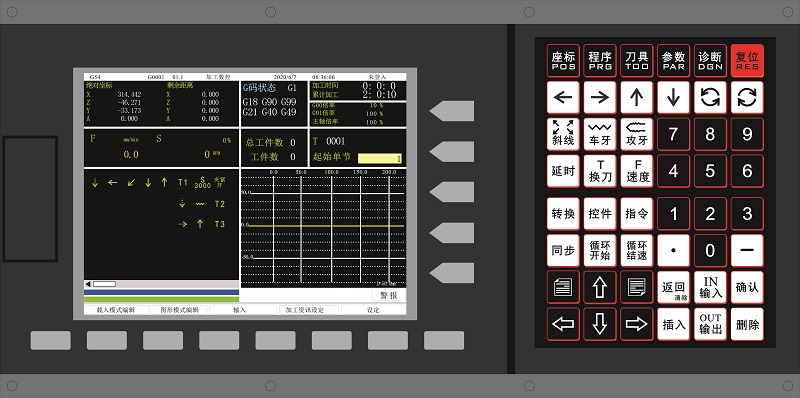
Task: Switch to 参数 PAR parameters page
Action: pyautogui.click(x=673, y=61)
